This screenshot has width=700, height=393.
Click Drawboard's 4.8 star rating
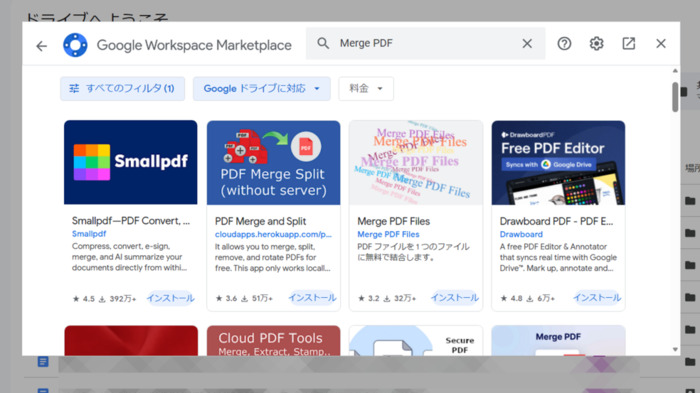511,298
